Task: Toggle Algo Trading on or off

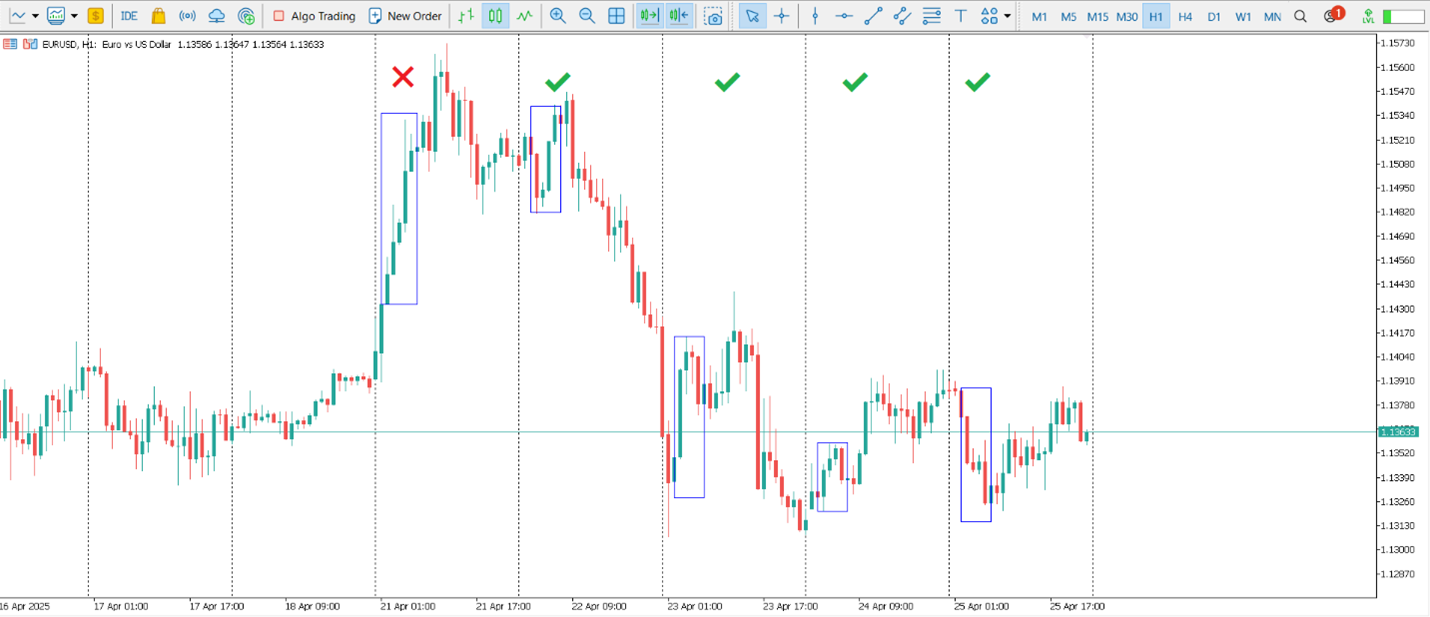Action: pyautogui.click(x=313, y=16)
